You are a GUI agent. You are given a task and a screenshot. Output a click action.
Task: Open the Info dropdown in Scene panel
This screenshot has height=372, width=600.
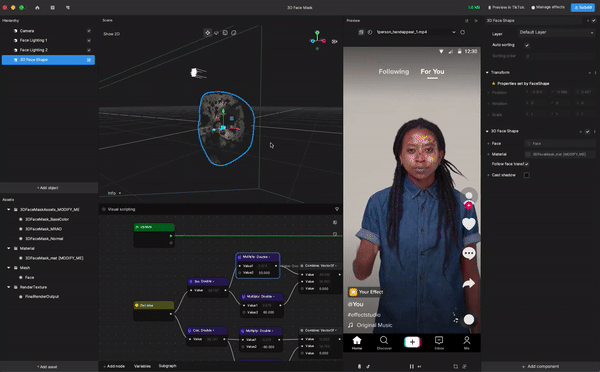(114, 193)
